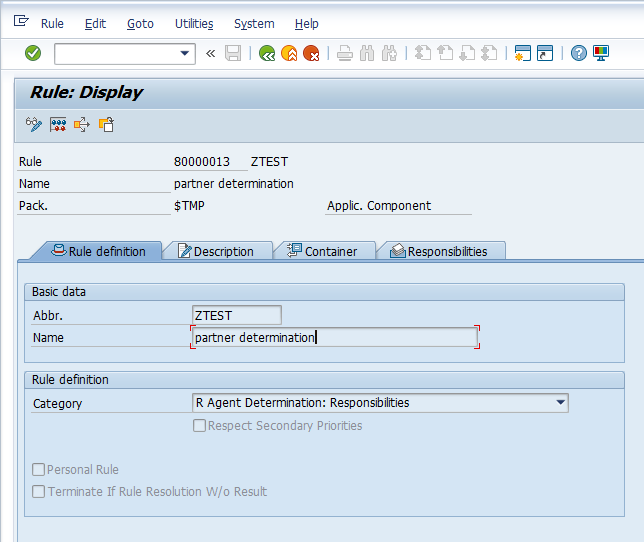Click the Create New Session icon
The height and width of the screenshot is (542, 644).
(x=523, y=53)
